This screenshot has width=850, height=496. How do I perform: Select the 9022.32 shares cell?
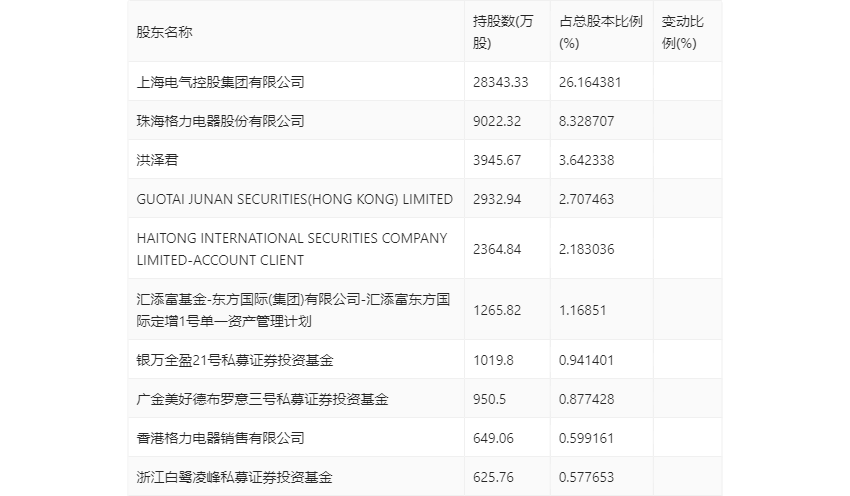pyautogui.click(x=497, y=121)
